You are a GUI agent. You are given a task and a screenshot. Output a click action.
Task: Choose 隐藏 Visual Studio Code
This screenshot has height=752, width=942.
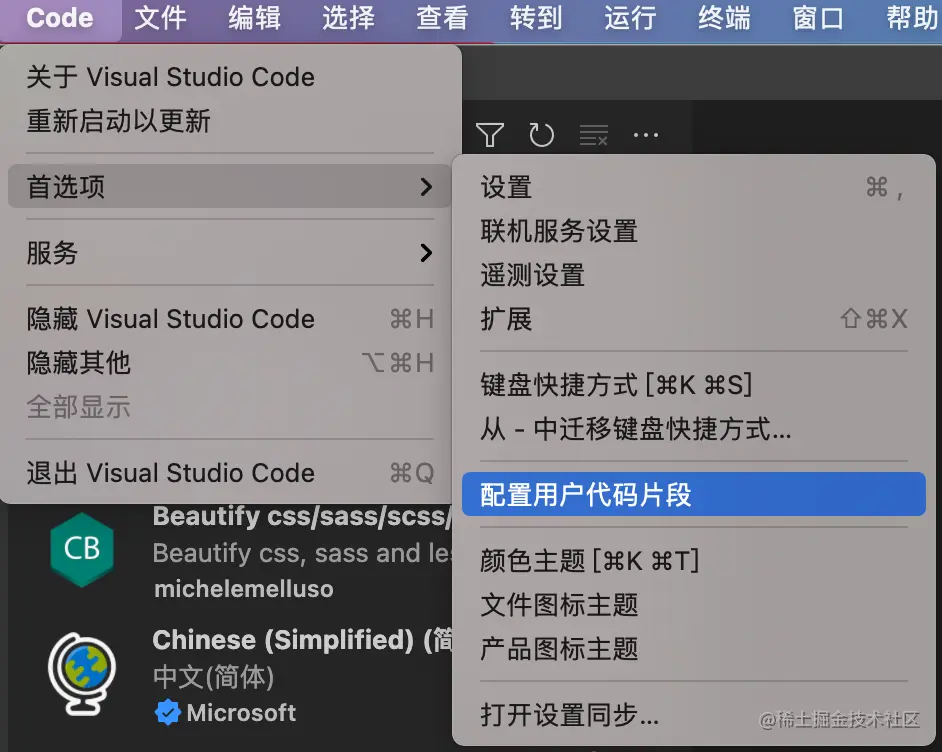click(x=230, y=319)
